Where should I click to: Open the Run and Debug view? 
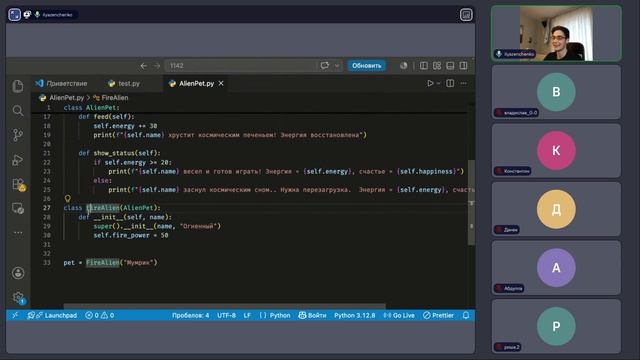18,160
